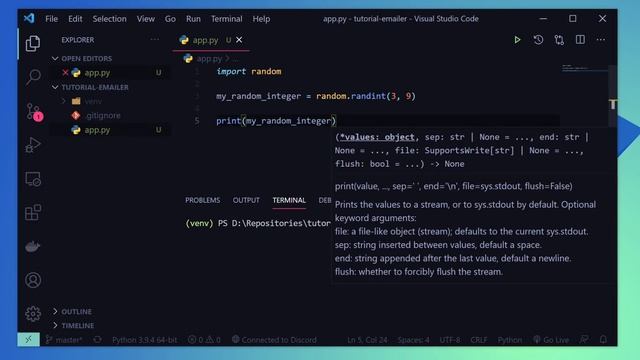
Task: Open the View menu
Action: pos(146,19)
